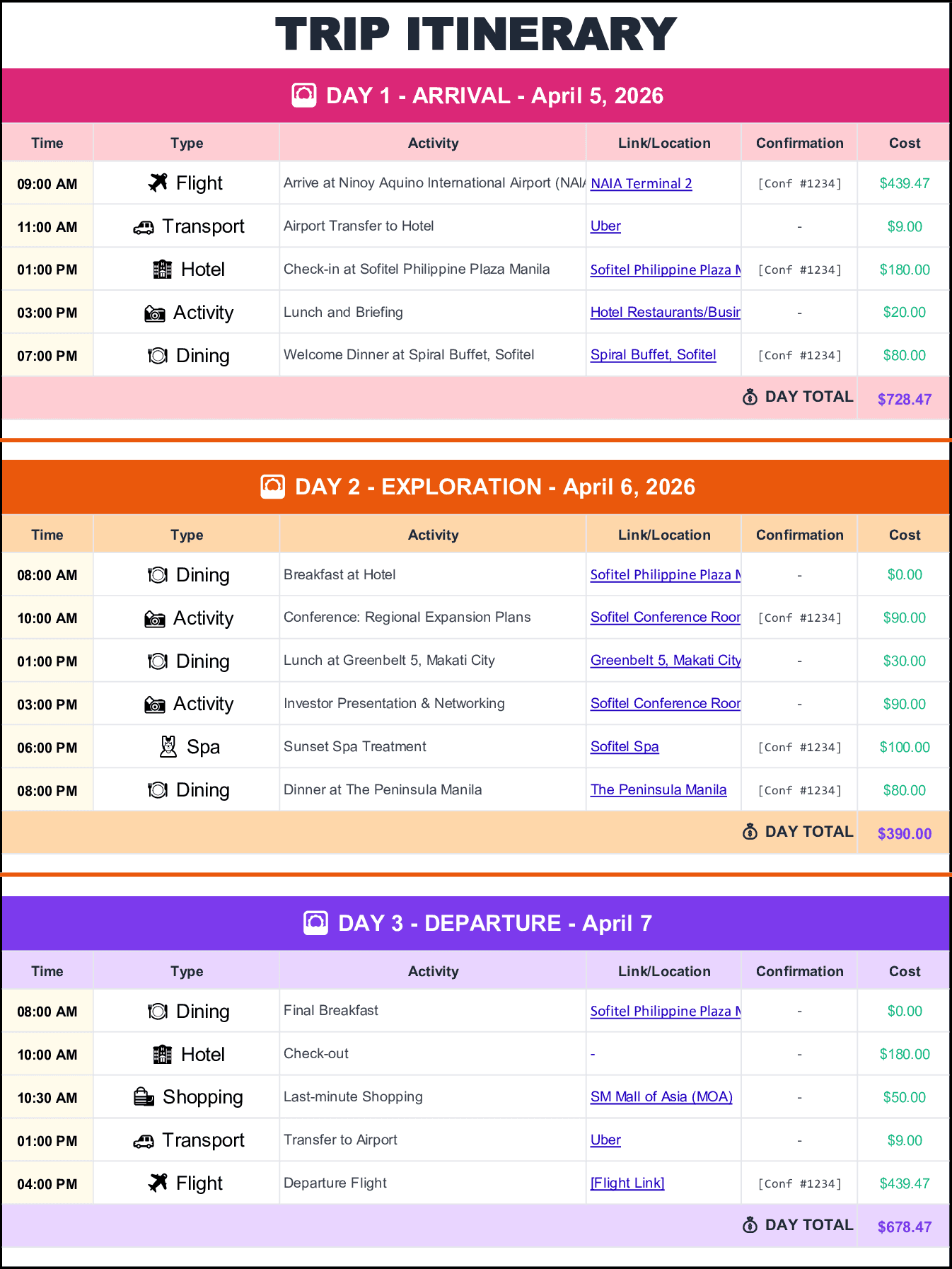
Task: Click the spa person icon in Sunset Spa row
Action: (168, 747)
